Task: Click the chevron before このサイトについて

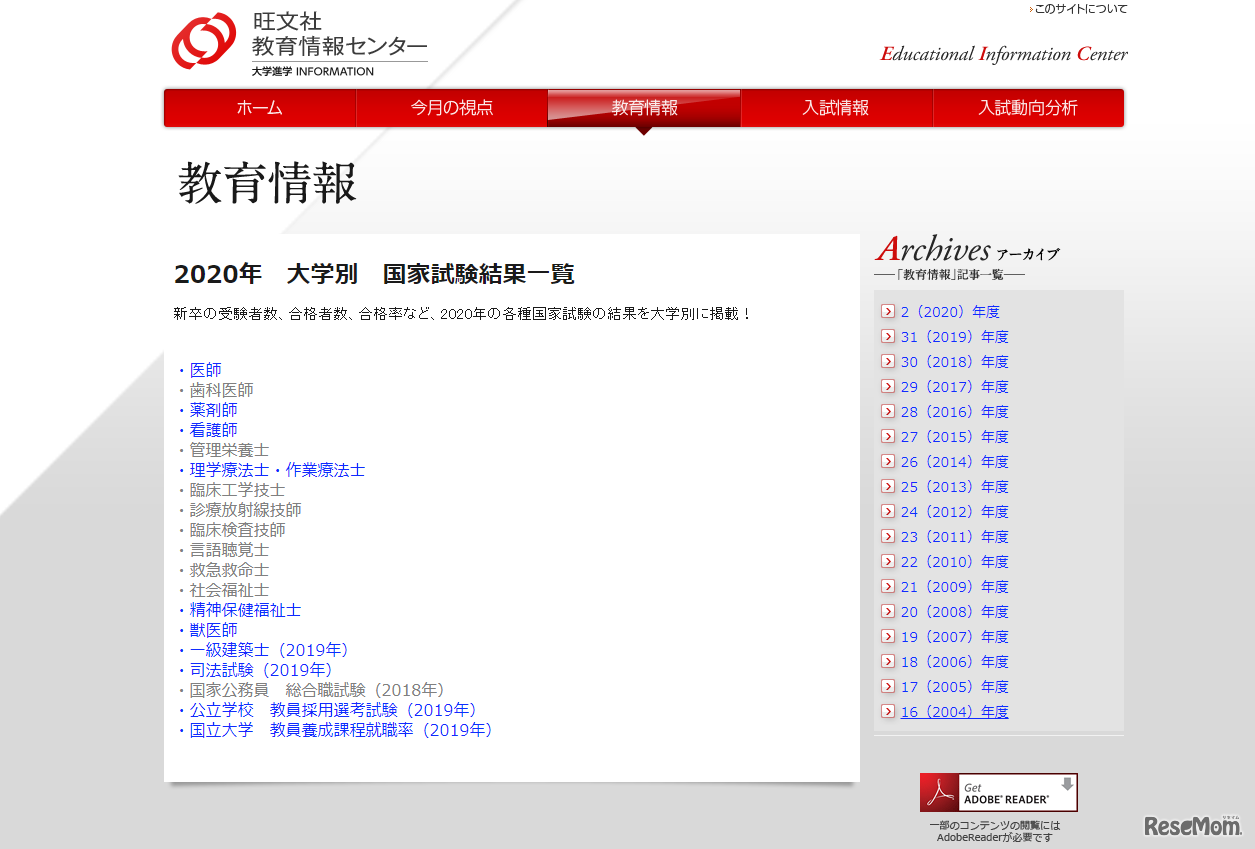Action: (1029, 8)
